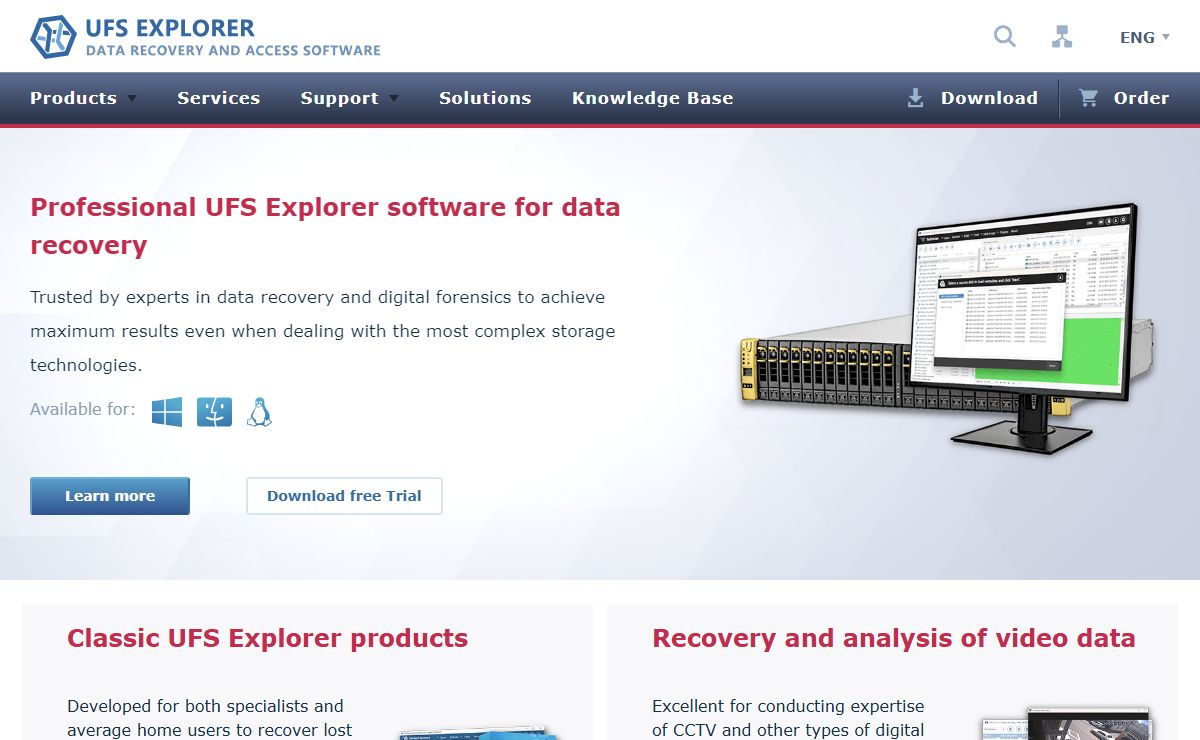Select the Linux penguin platform icon
Viewport: 1200px width, 740px height.
click(x=259, y=412)
